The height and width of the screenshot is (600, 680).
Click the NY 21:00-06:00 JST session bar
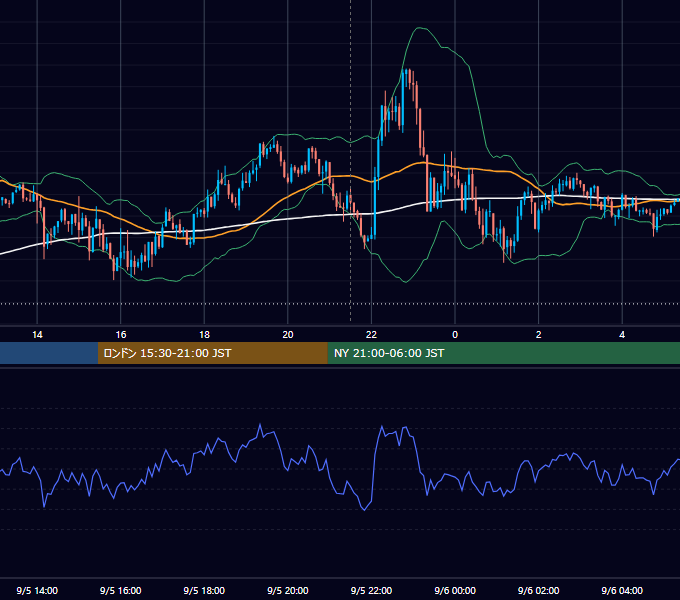(503, 353)
